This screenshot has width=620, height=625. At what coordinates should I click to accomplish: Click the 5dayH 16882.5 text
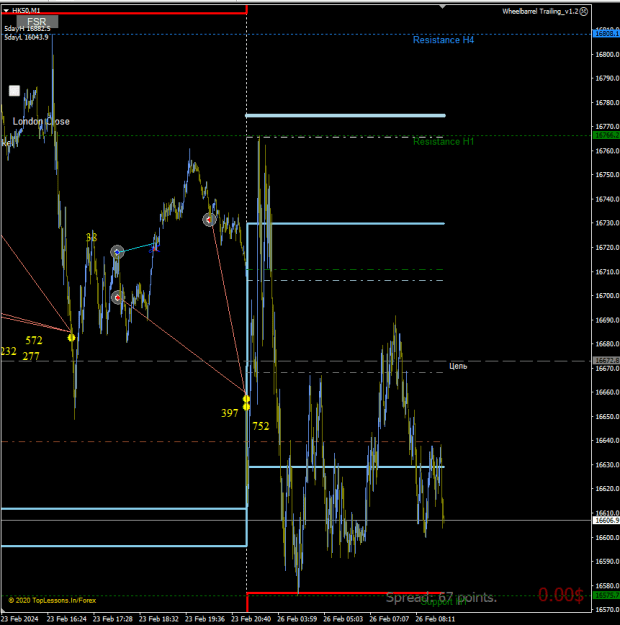coord(27,29)
